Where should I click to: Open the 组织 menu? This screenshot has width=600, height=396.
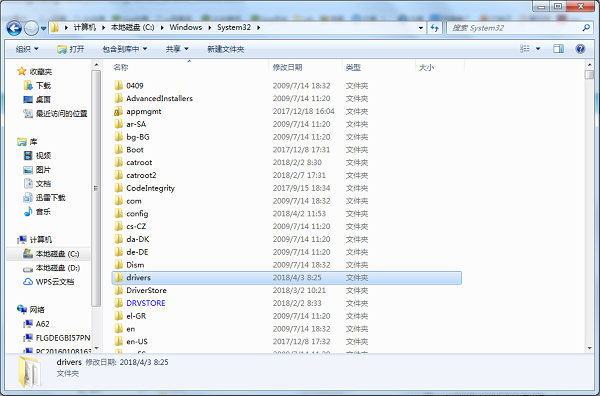point(27,49)
